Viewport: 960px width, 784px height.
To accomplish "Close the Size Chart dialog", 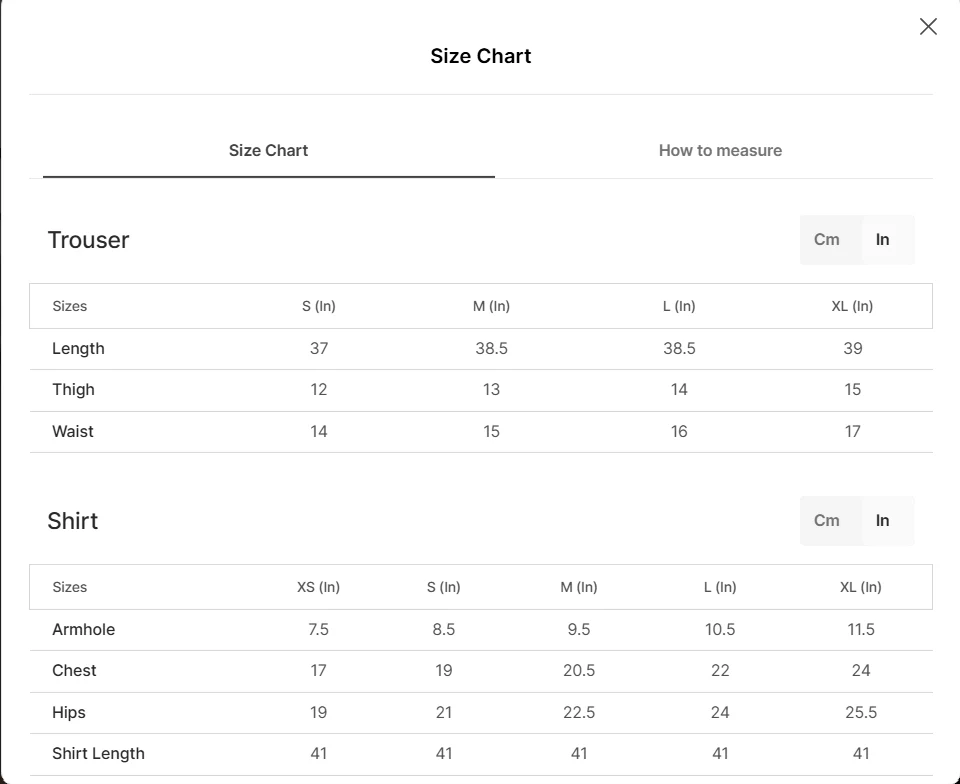I will click(x=928, y=27).
